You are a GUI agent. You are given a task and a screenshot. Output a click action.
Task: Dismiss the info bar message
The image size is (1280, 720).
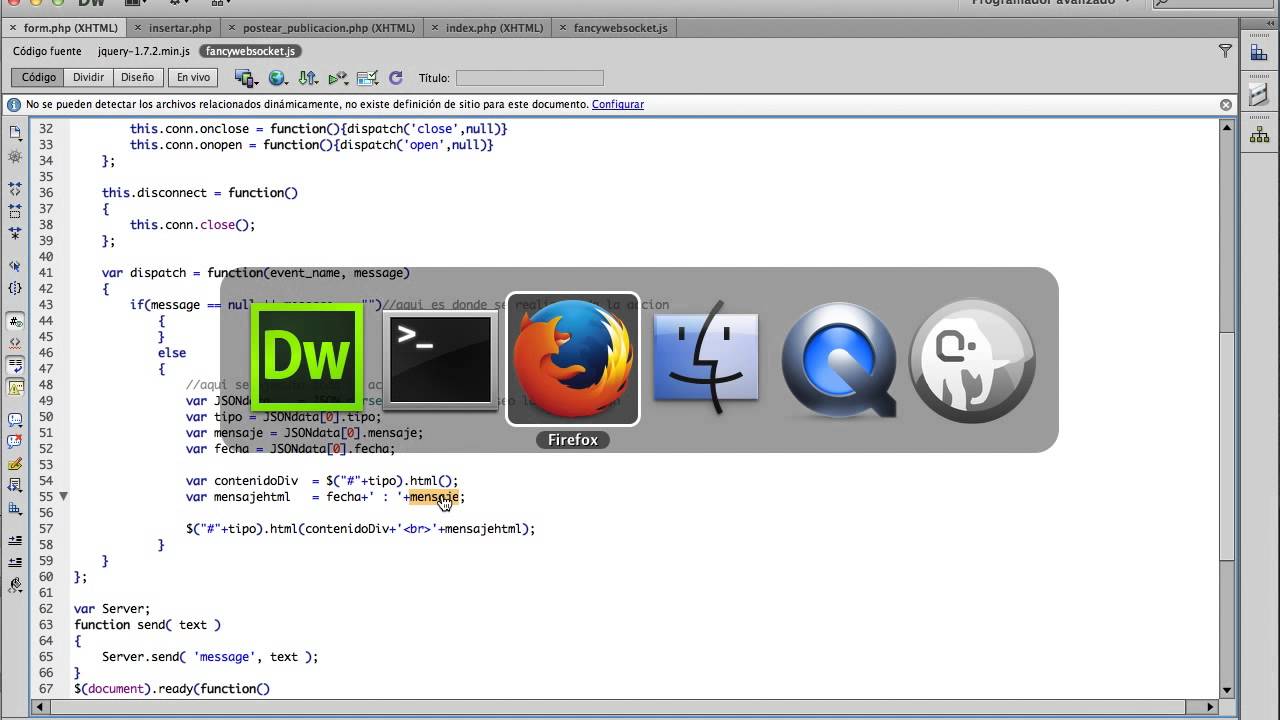tap(1226, 105)
